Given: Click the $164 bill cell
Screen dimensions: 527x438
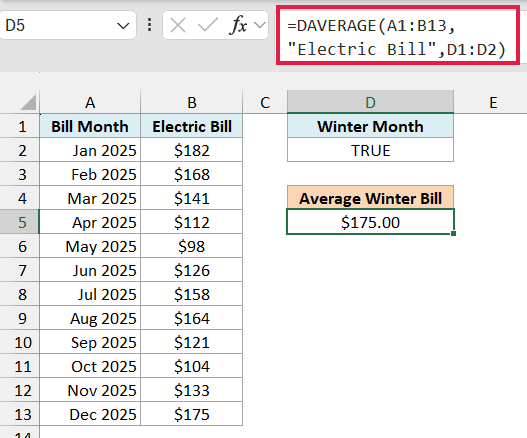Looking at the screenshot, I should pyautogui.click(x=192, y=318).
